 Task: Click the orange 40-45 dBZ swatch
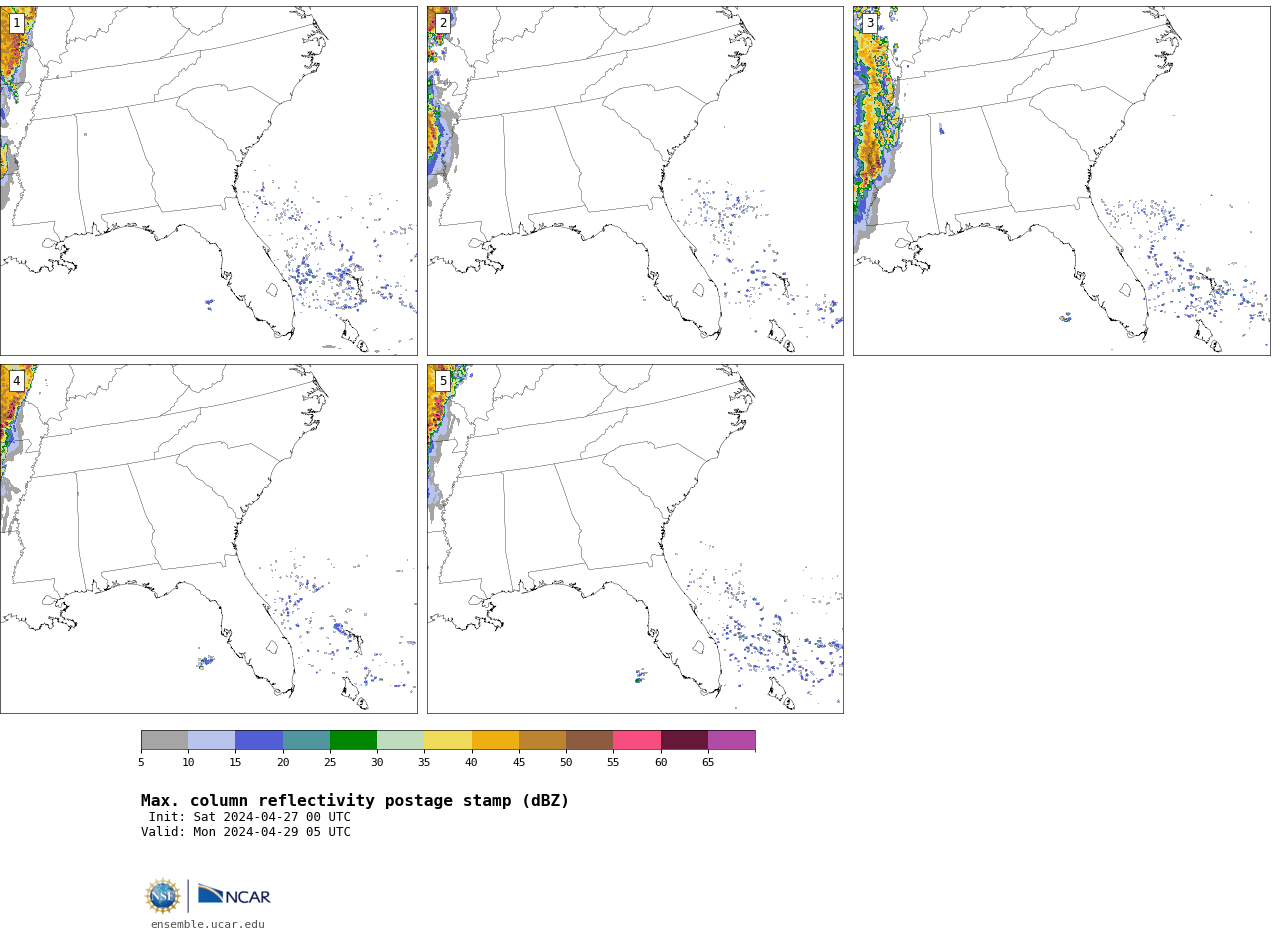[495, 740]
